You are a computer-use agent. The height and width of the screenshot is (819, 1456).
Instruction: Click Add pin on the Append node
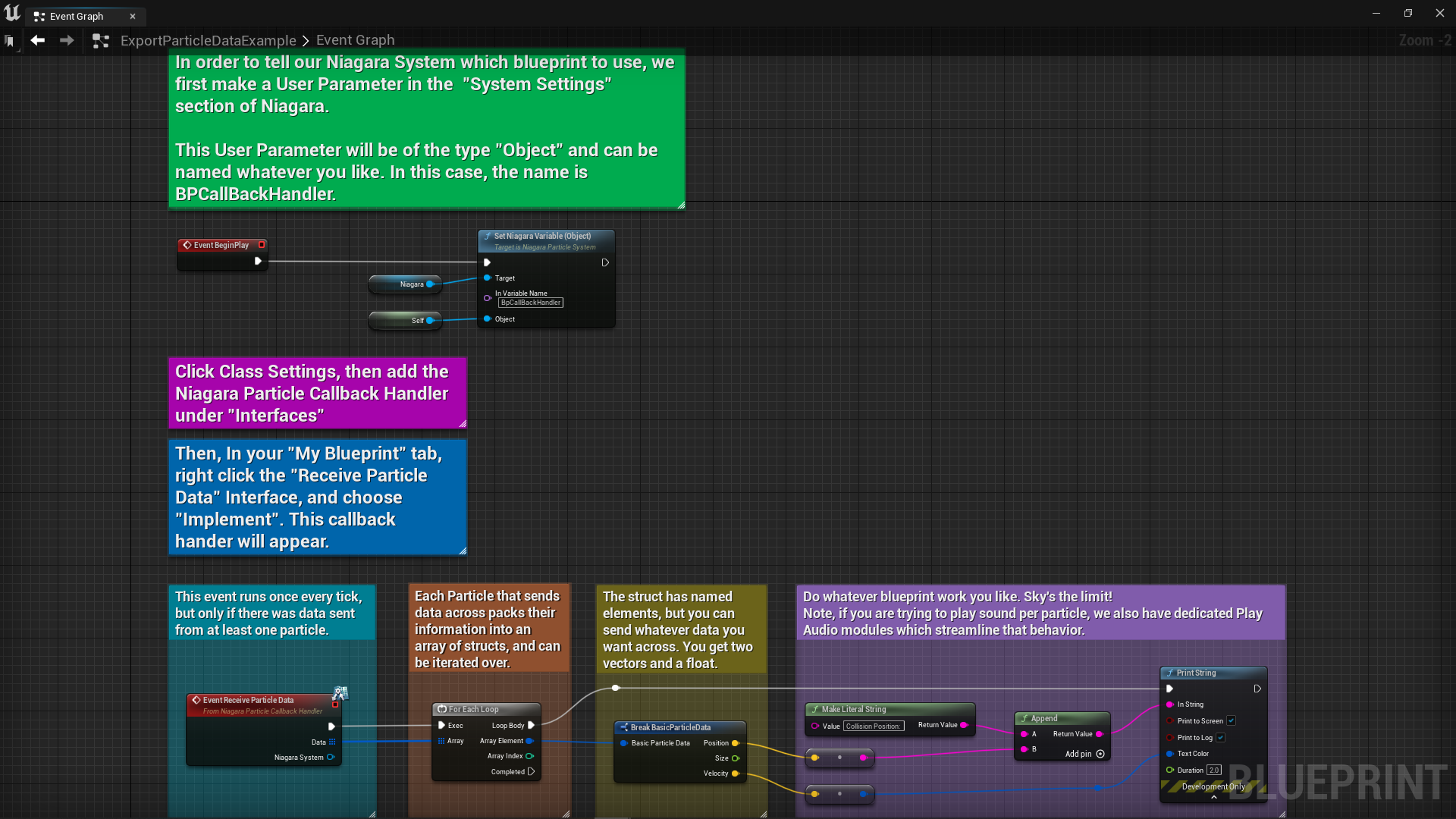1084,754
